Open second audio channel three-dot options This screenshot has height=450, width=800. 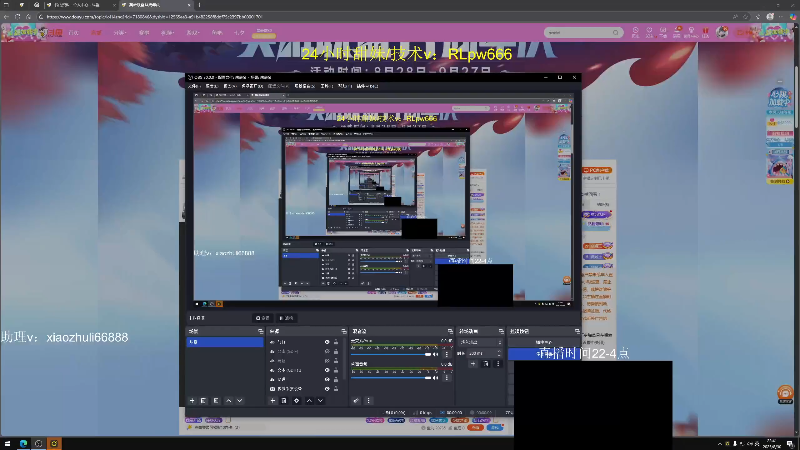click(x=447, y=378)
